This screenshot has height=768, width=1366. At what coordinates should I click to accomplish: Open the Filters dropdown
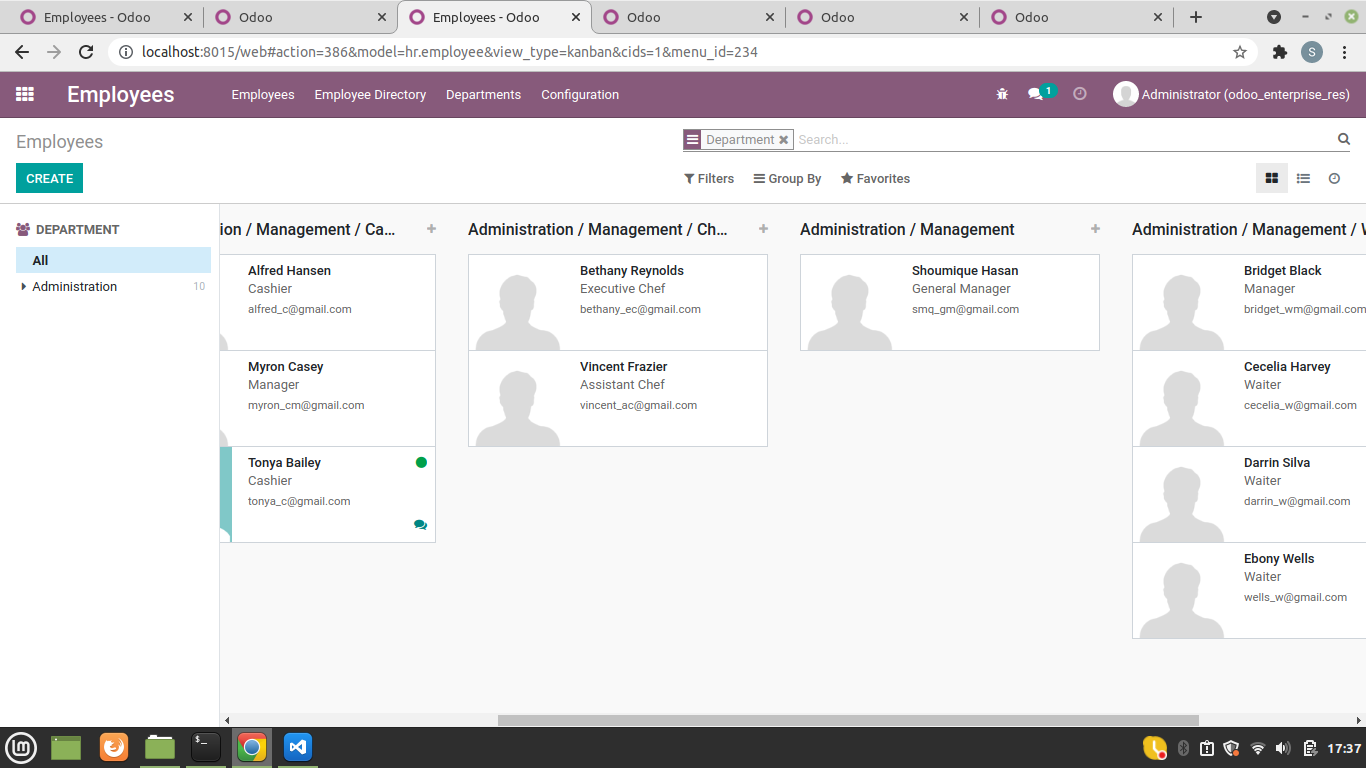(709, 178)
